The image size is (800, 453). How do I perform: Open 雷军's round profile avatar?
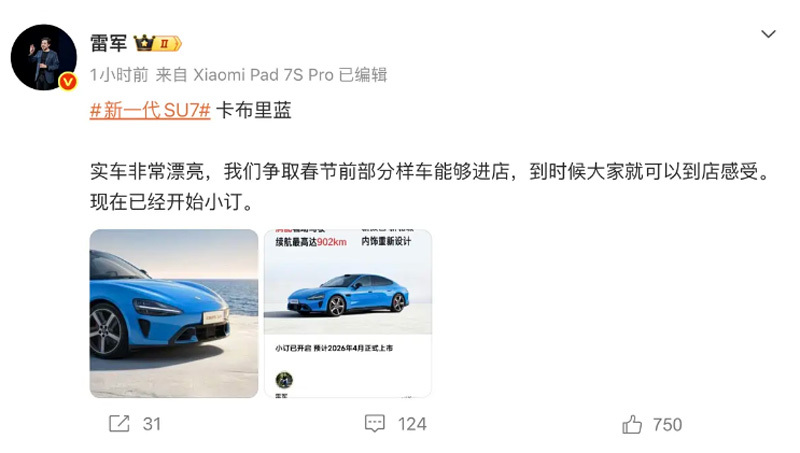point(44,57)
